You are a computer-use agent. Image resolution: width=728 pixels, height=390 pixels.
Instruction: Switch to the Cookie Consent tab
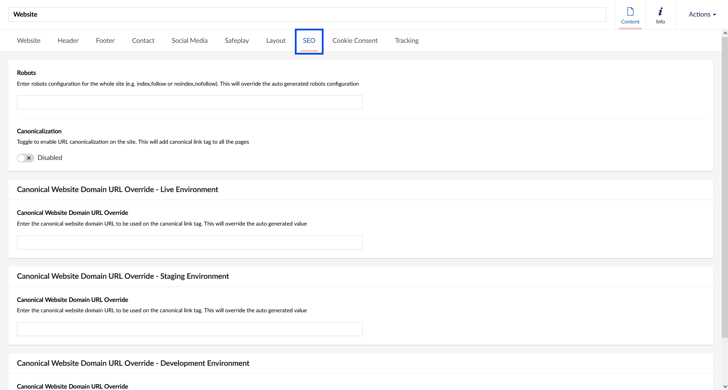(355, 41)
